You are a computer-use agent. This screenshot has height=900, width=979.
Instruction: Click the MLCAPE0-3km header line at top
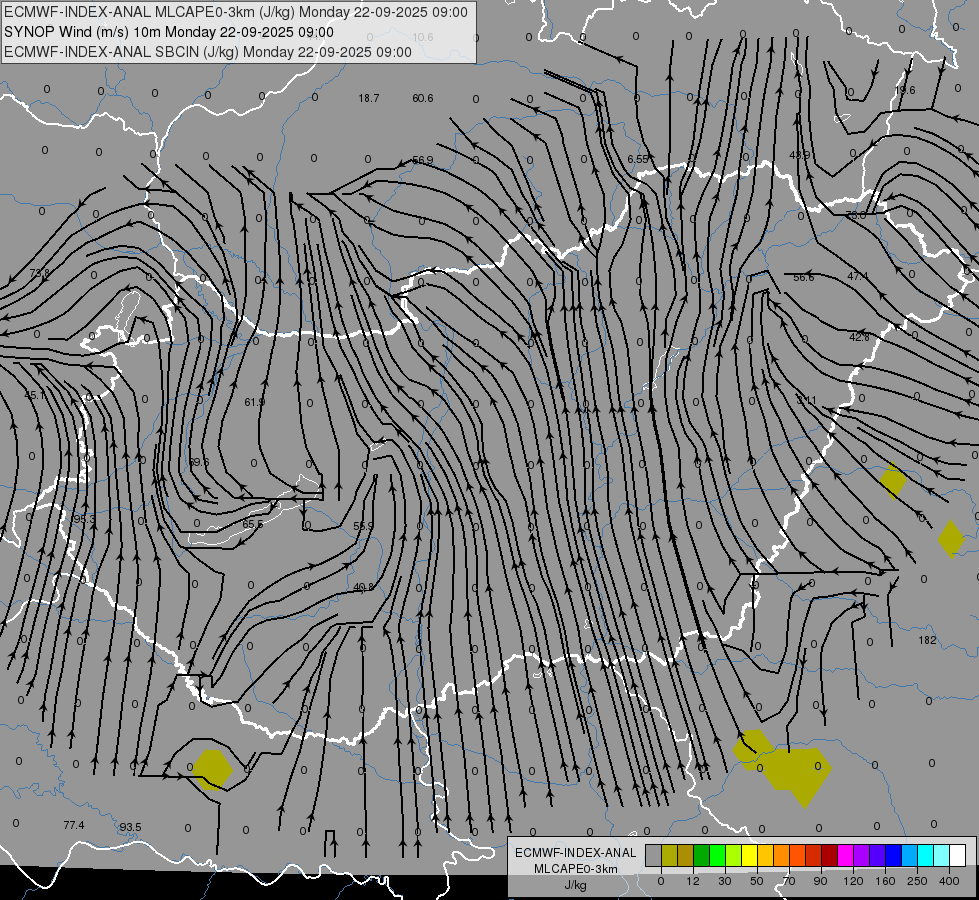click(x=235, y=12)
